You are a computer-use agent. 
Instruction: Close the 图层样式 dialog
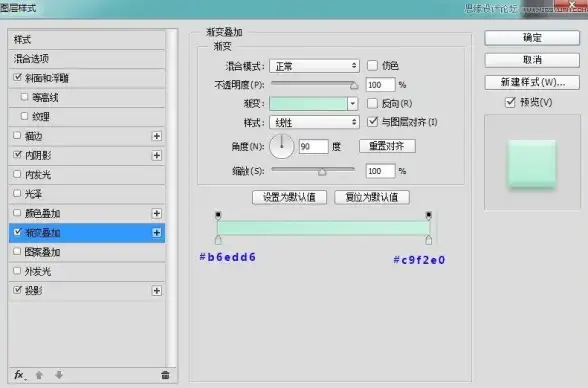(572, 5)
